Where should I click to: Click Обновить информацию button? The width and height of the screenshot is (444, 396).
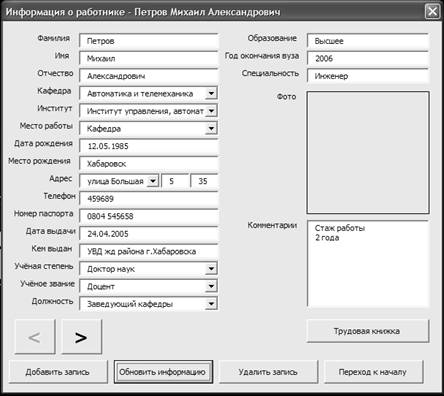point(163,372)
